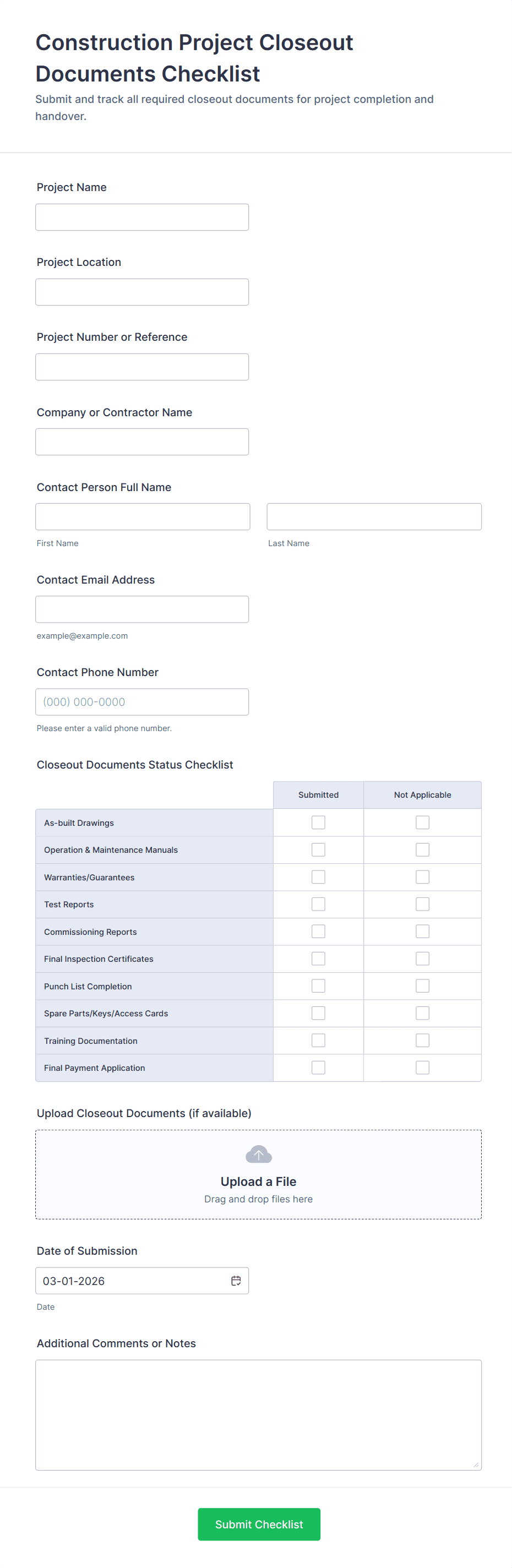Focus the First Name input
512x1568 pixels.
[x=143, y=517]
